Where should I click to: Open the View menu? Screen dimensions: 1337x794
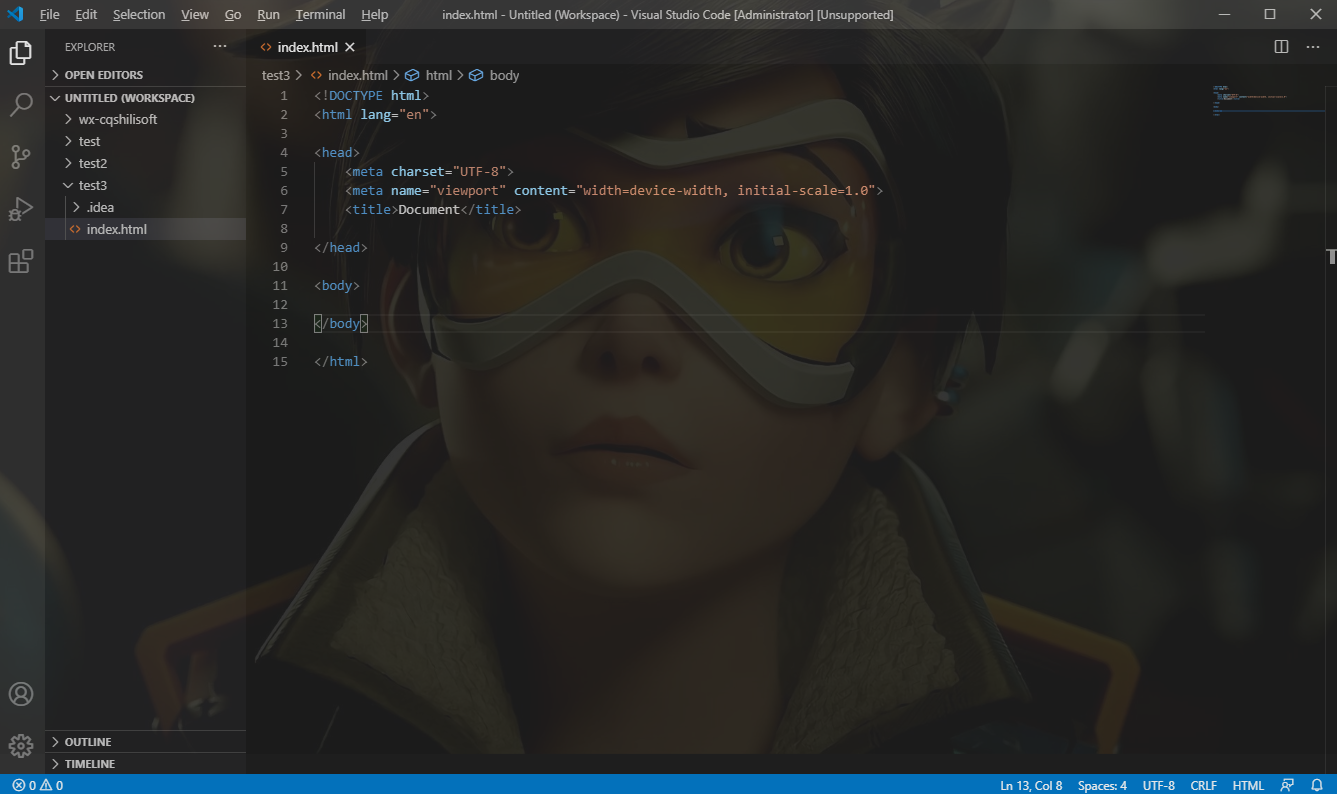pos(195,14)
